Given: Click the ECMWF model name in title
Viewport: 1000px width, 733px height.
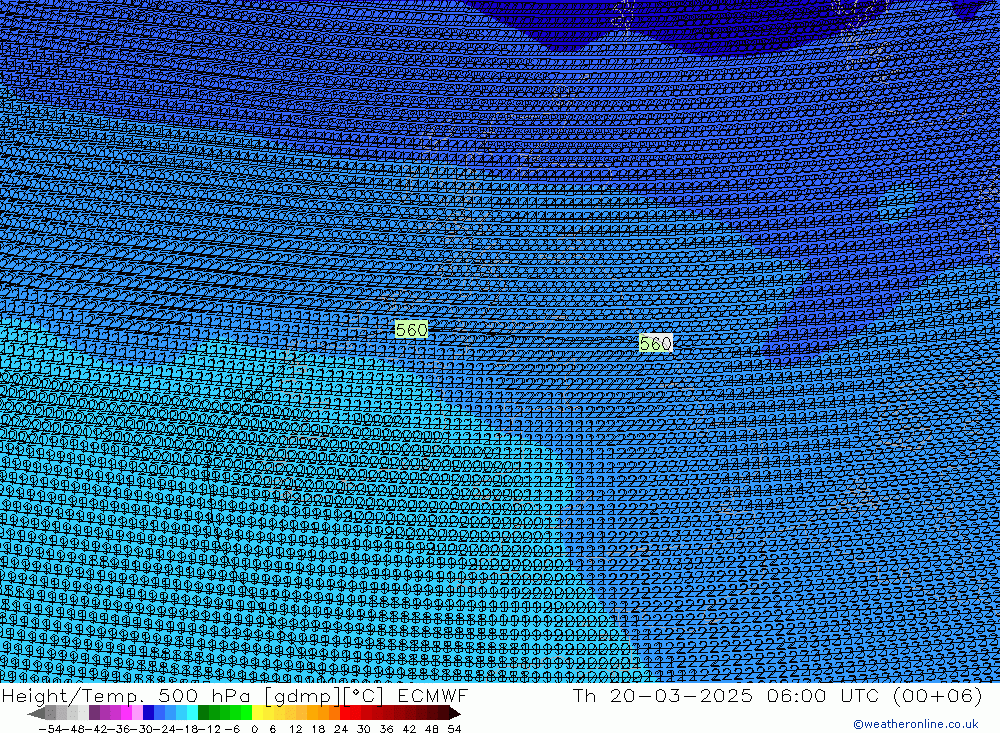Looking at the screenshot, I should 432,695.
